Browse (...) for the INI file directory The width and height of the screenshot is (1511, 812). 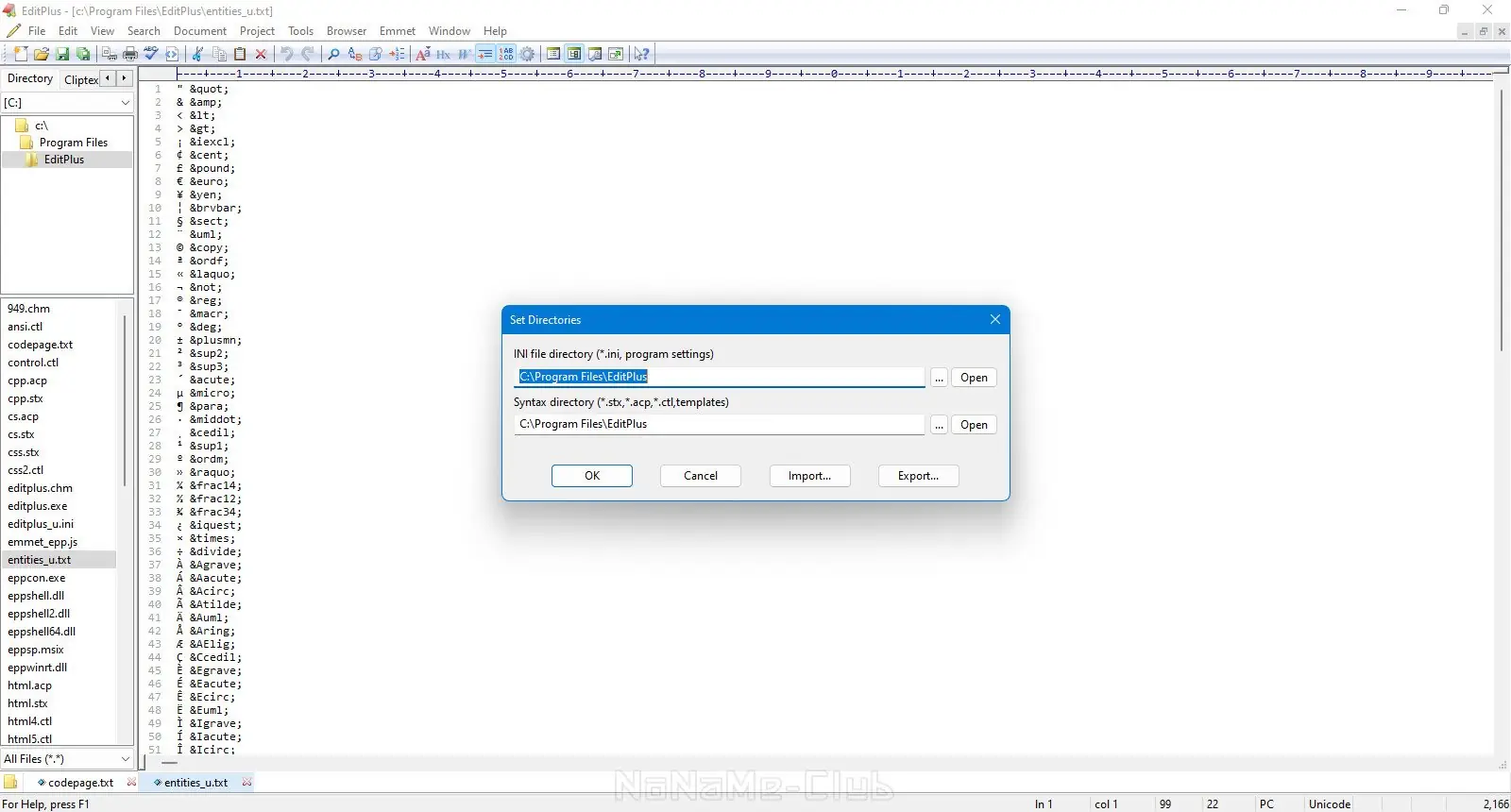pos(939,378)
